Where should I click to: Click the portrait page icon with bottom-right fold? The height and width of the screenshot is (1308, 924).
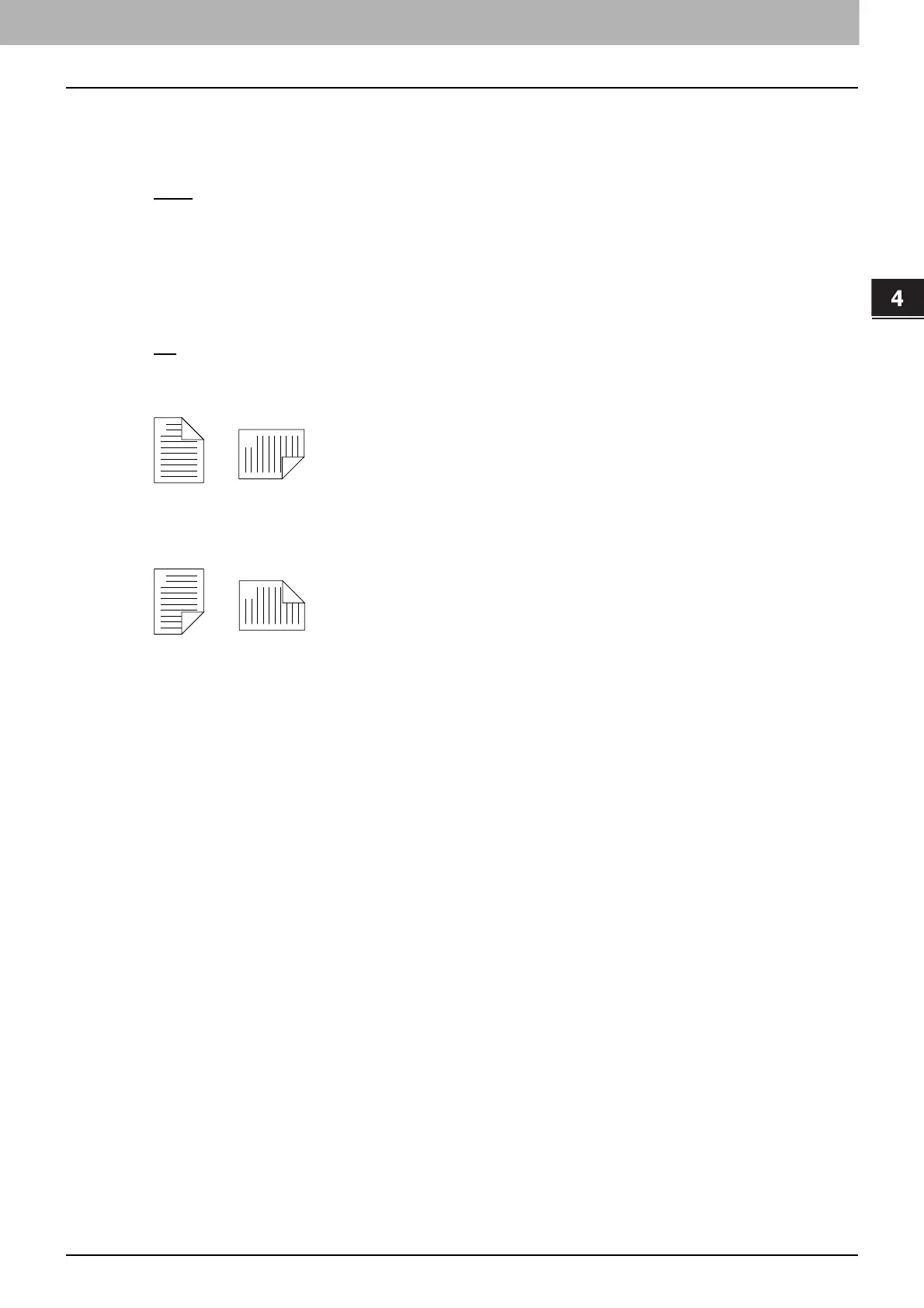pos(179,601)
